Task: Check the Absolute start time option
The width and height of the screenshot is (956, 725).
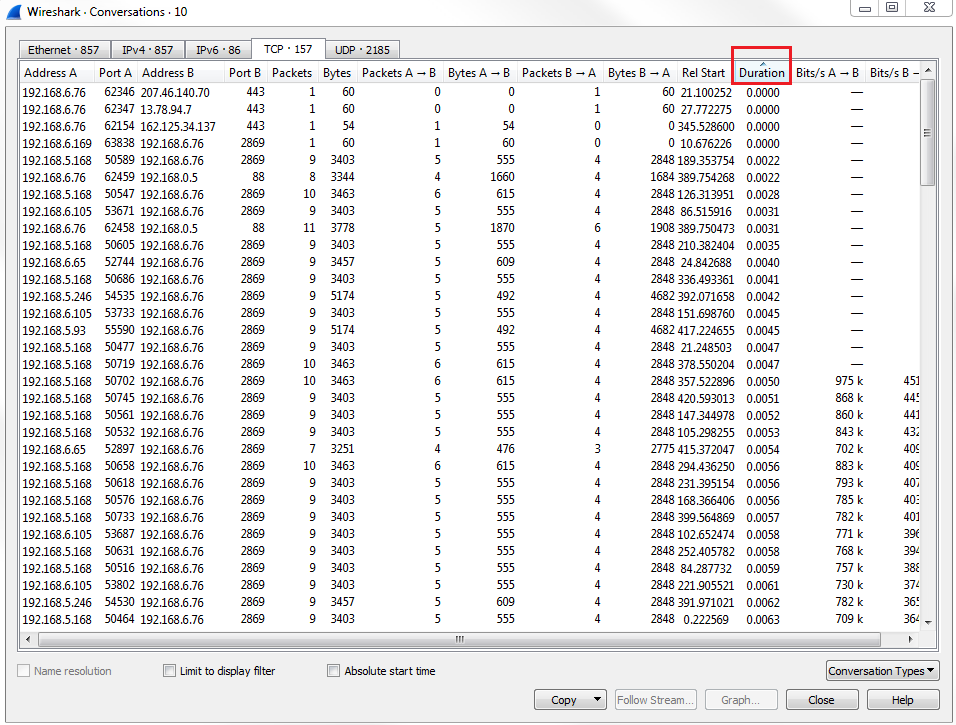Action: pyautogui.click(x=334, y=671)
